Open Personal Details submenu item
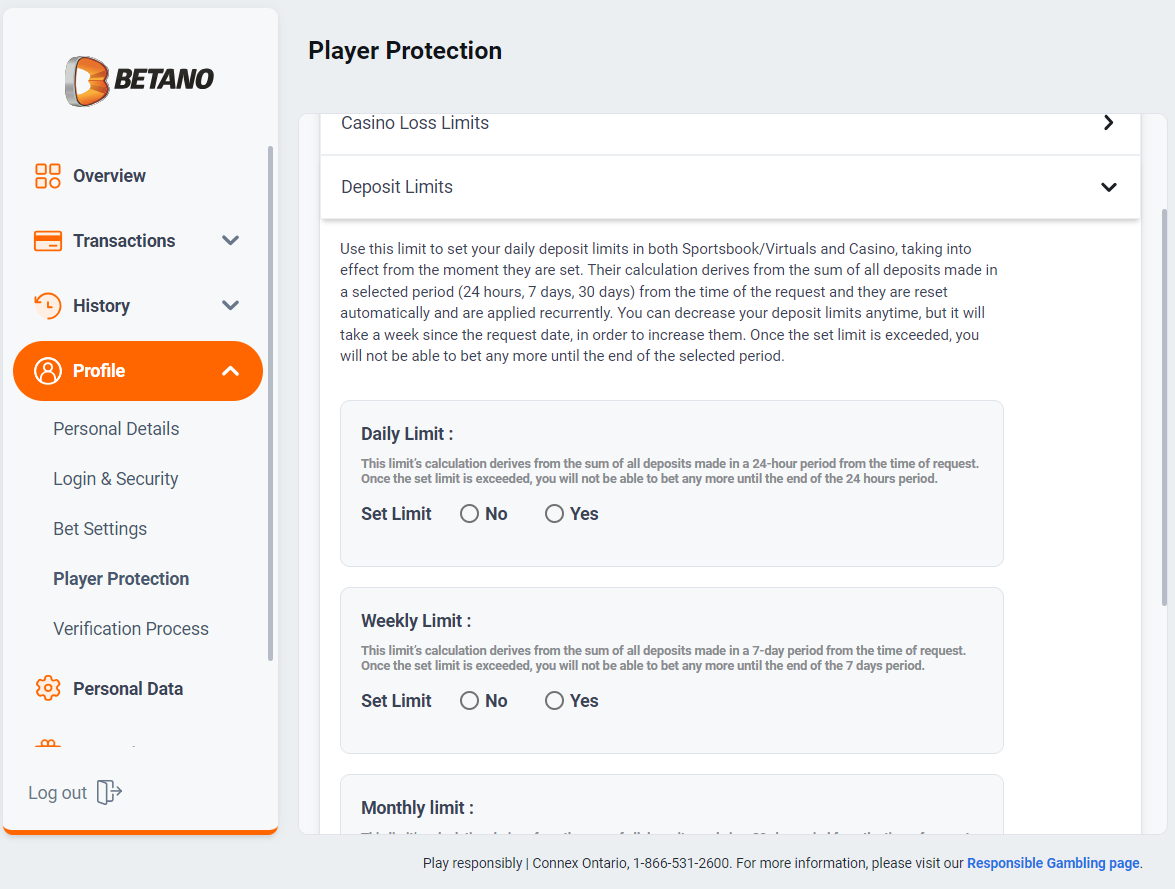Viewport: 1175px width, 889px height. click(x=116, y=429)
